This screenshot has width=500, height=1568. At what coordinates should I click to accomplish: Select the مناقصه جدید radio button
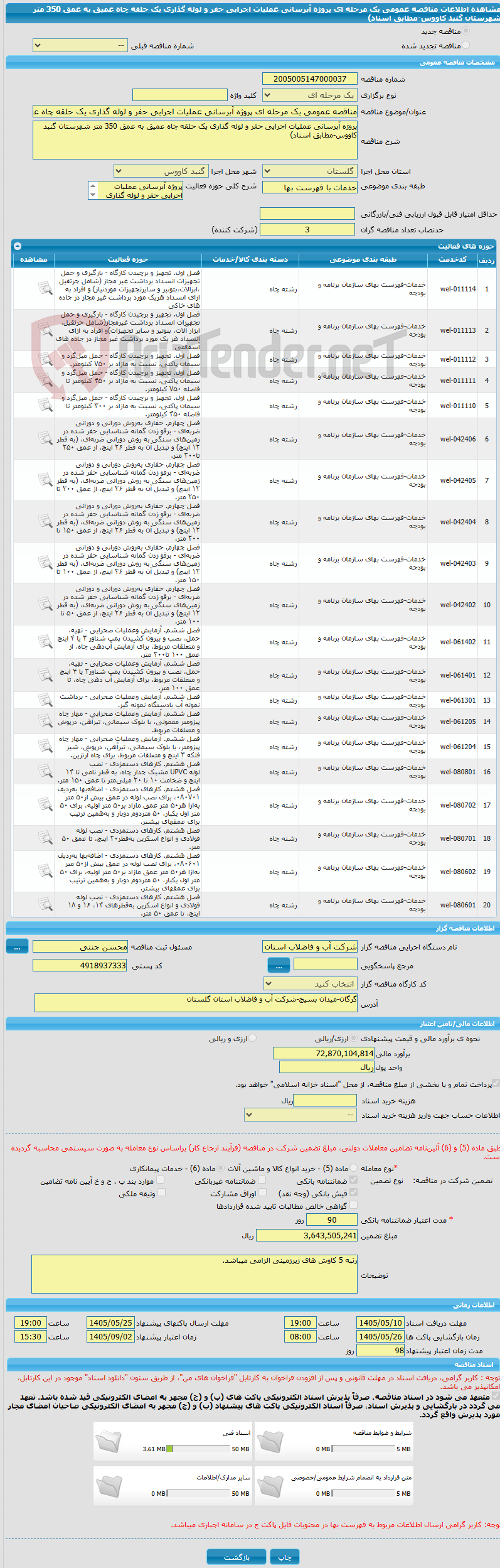(x=465, y=31)
